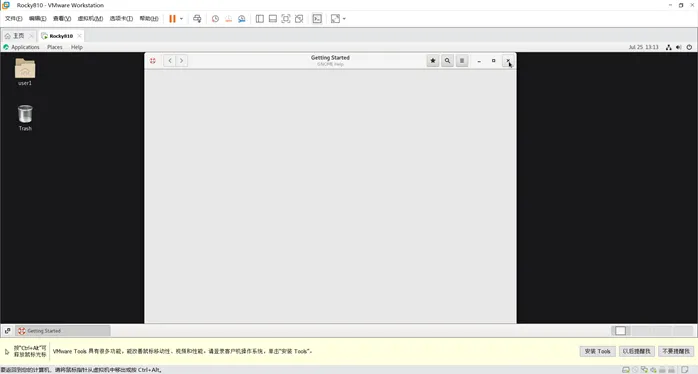Open the user1 home folder icon
The image size is (698, 374).
click(25, 72)
